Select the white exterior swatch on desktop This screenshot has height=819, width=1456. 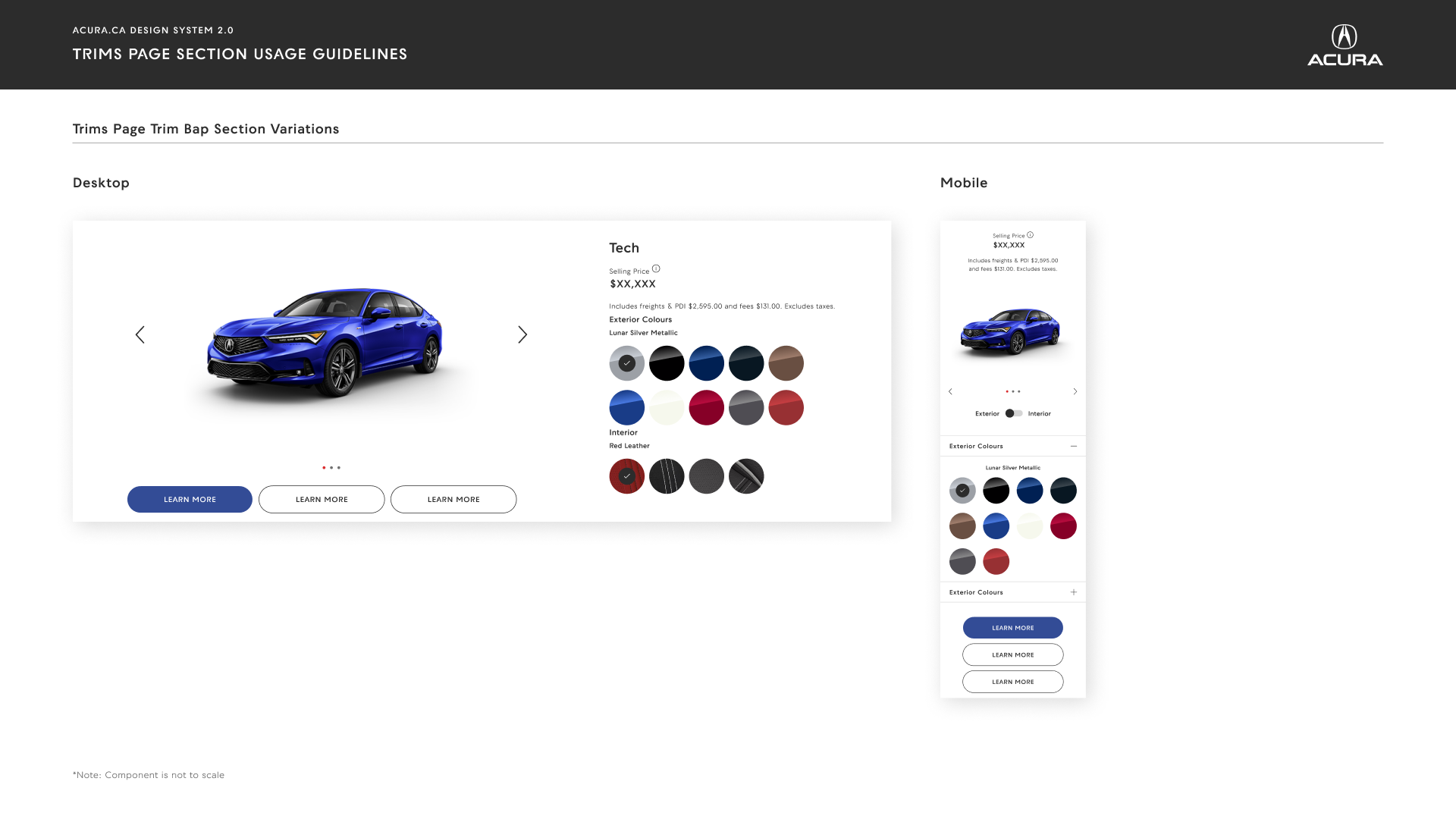(667, 408)
